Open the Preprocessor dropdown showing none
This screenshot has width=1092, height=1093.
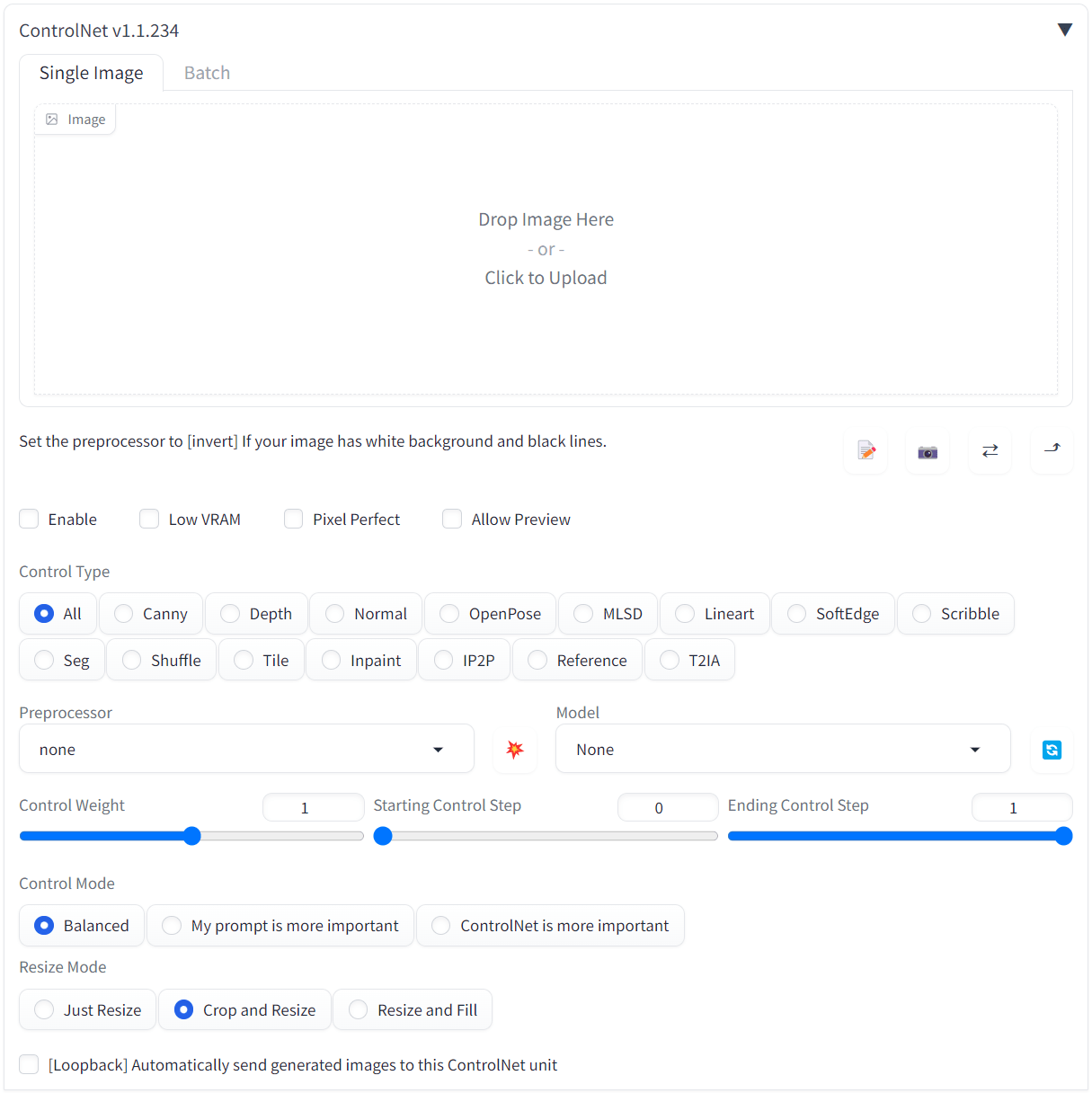pyautogui.click(x=246, y=749)
